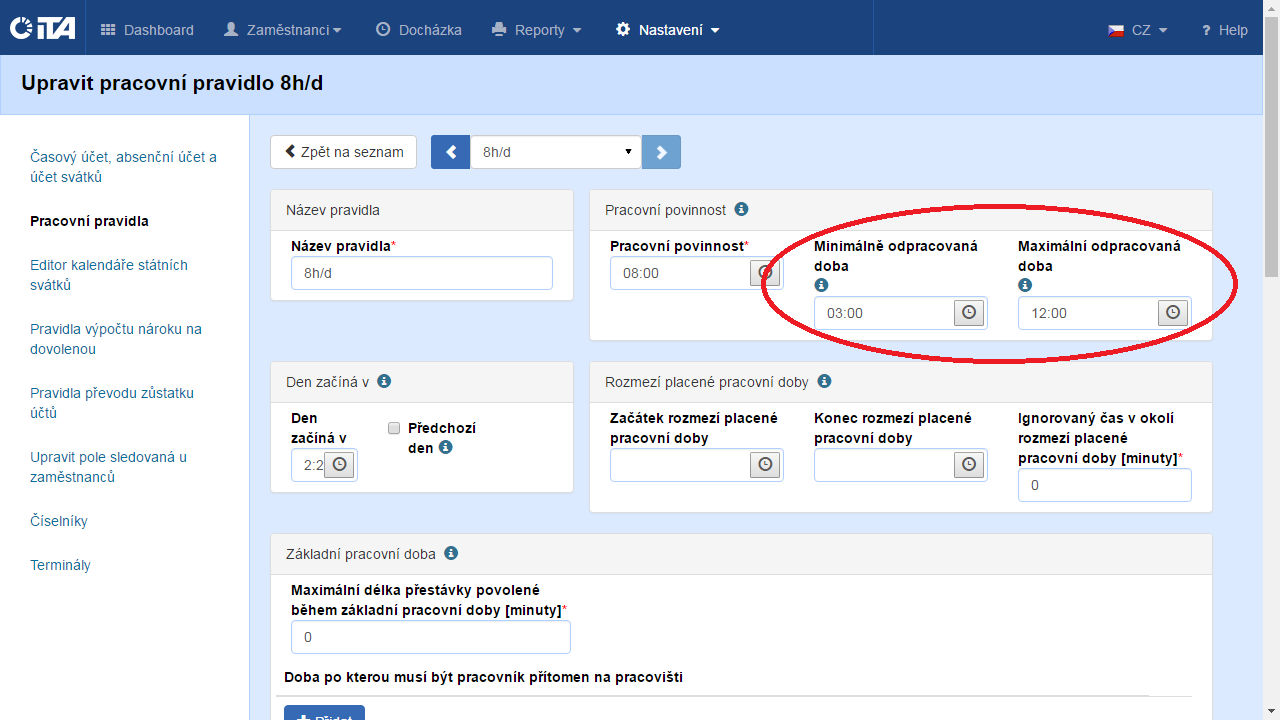Image resolution: width=1280 pixels, height=720 pixels.
Task: Open the 8h/d rule selector dropdown
Action: pos(555,152)
